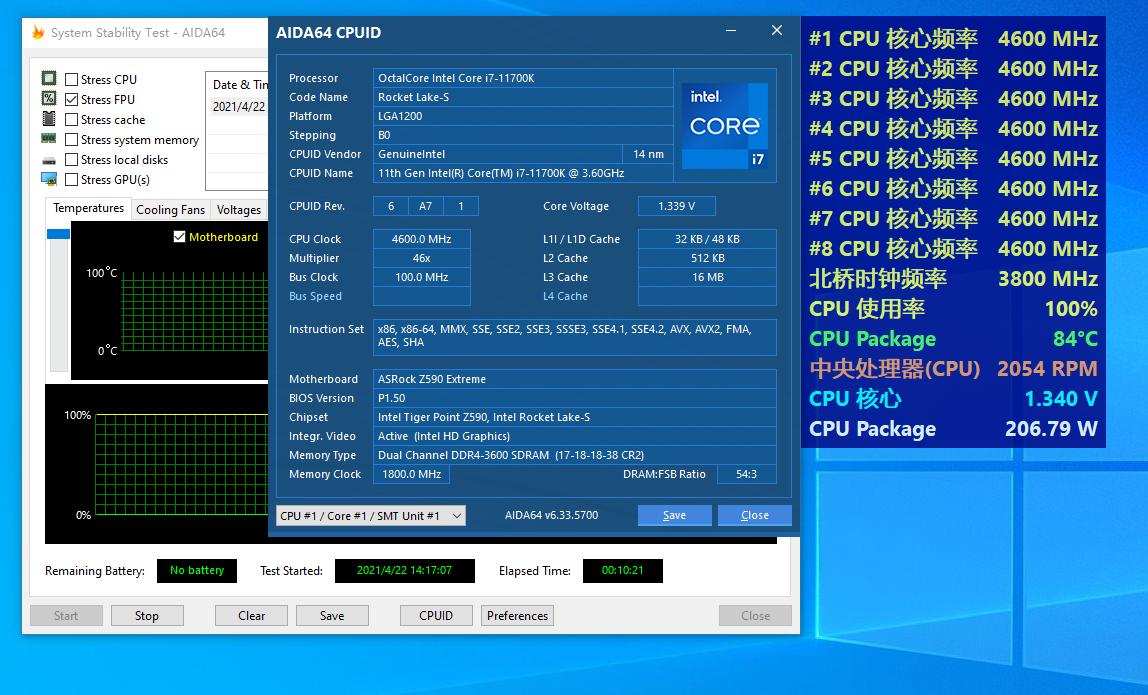1148x695 pixels.
Task: Minimize the AIDA64 CPUID dialog
Action: (x=731, y=31)
